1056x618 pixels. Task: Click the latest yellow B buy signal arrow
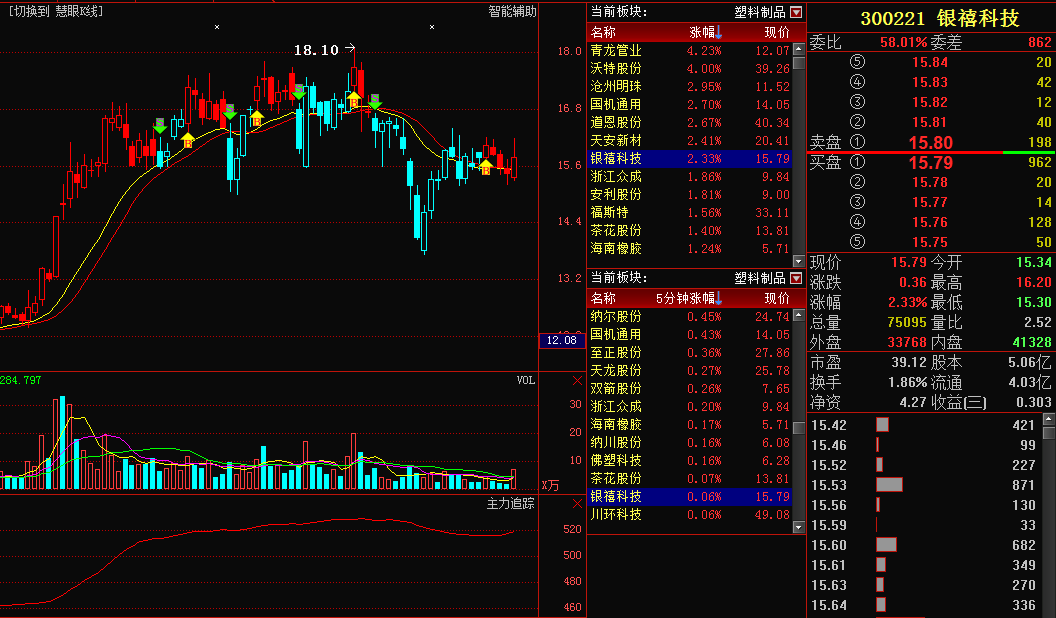pos(485,166)
